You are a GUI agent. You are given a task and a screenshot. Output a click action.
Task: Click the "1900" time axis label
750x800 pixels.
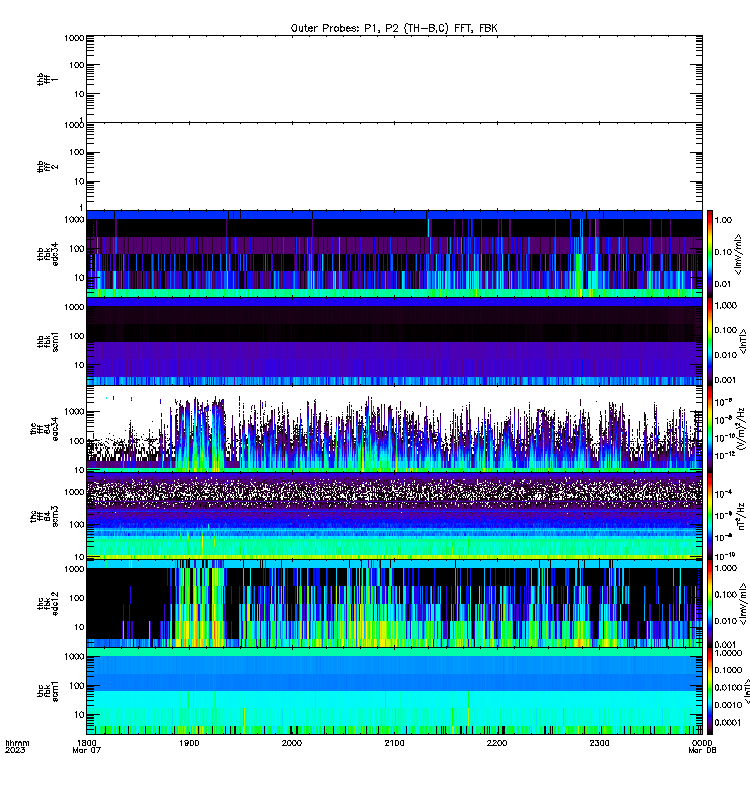coord(189,743)
